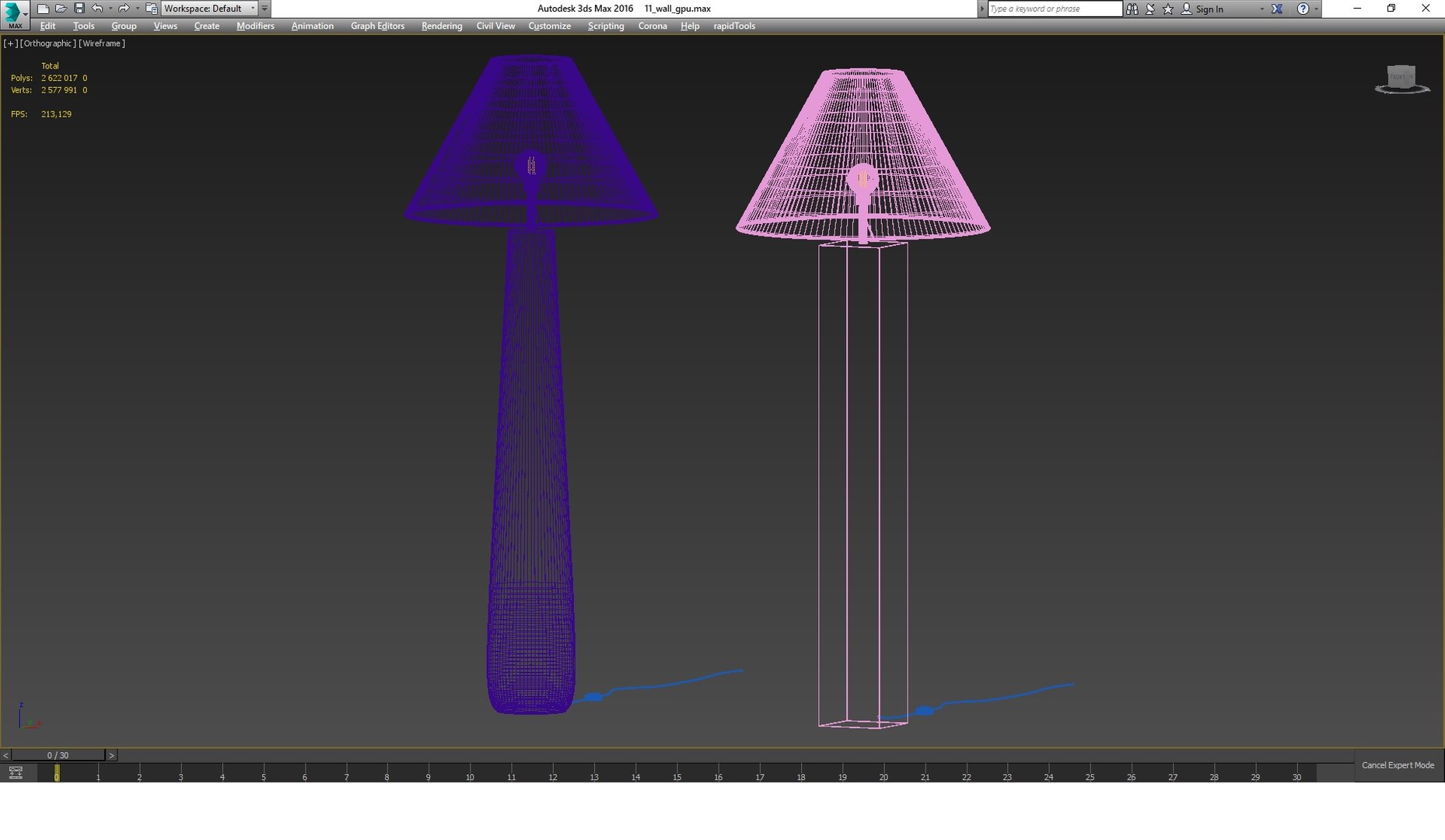Click the binoculars search icon
The height and width of the screenshot is (840, 1445).
click(x=1132, y=9)
